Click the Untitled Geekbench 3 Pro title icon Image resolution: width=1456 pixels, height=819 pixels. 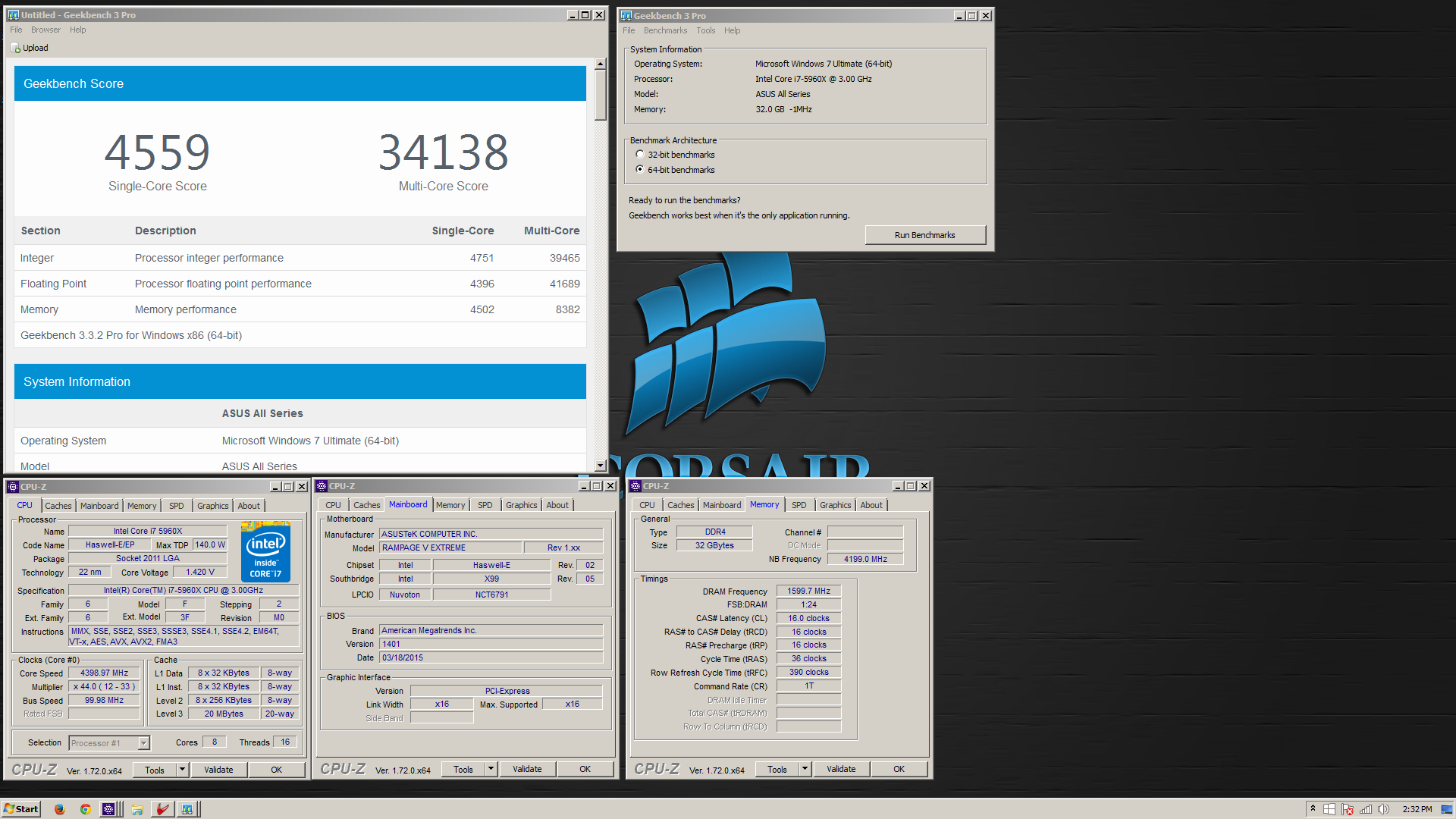(13, 15)
